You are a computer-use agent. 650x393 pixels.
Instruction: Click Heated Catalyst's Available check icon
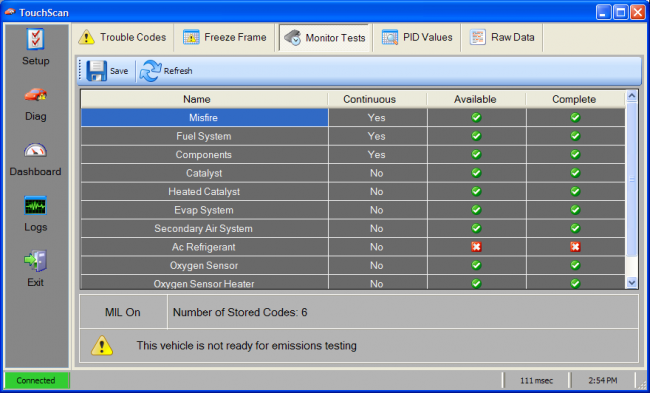(x=476, y=191)
